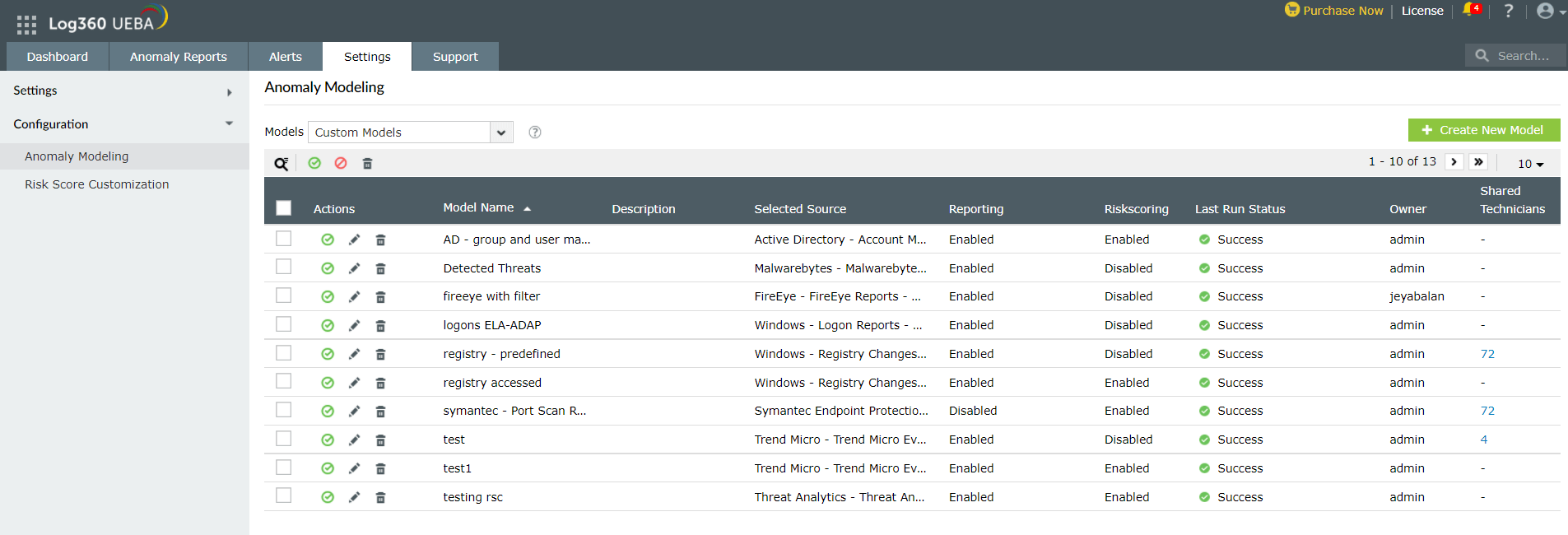Open the Custom Models dropdown
This screenshot has width=1568, height=535.
tap(410, 133)
